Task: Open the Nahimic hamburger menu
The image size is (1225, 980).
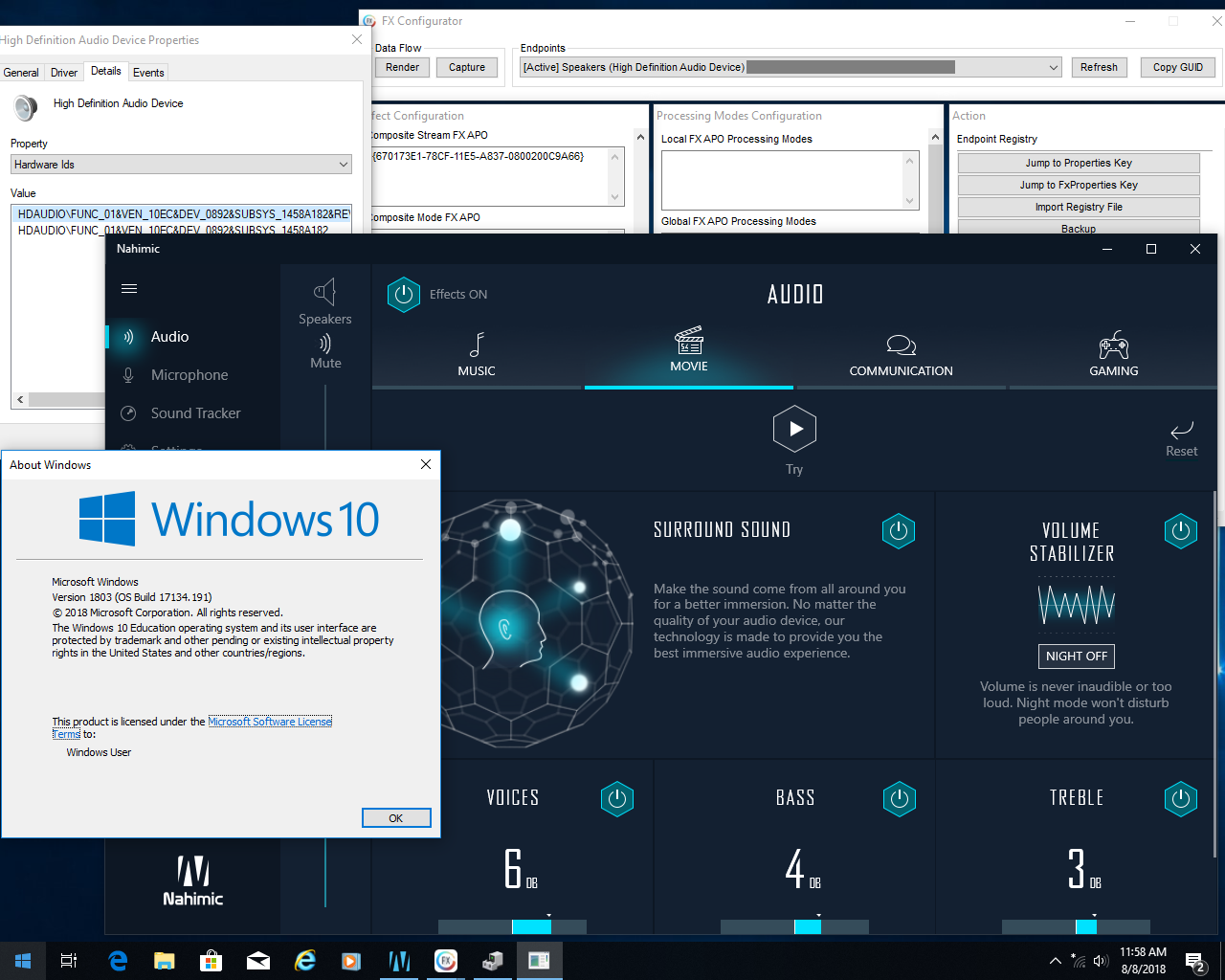Action: tap(129, 288)
